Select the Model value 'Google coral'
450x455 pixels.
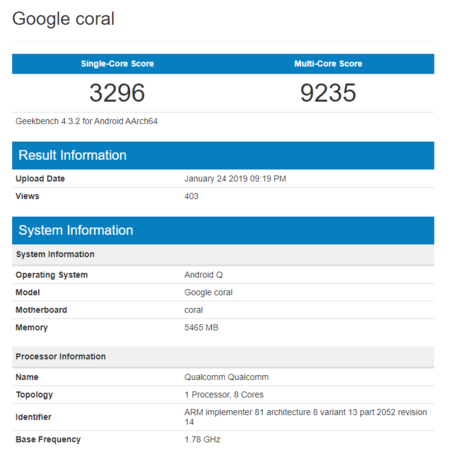(208, 292)
